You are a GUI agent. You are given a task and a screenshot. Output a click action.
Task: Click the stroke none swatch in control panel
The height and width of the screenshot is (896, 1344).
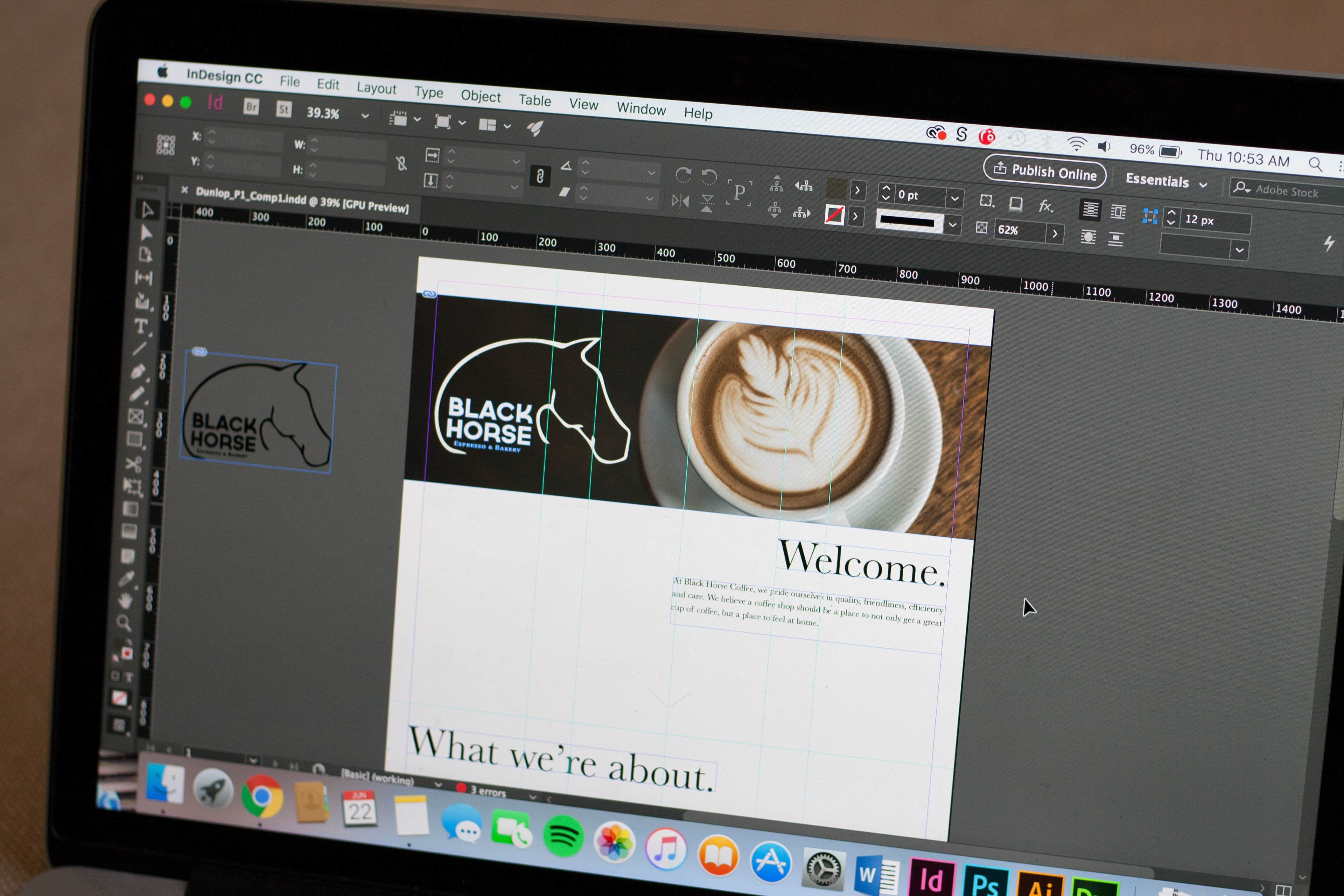[x=834, y=215]
